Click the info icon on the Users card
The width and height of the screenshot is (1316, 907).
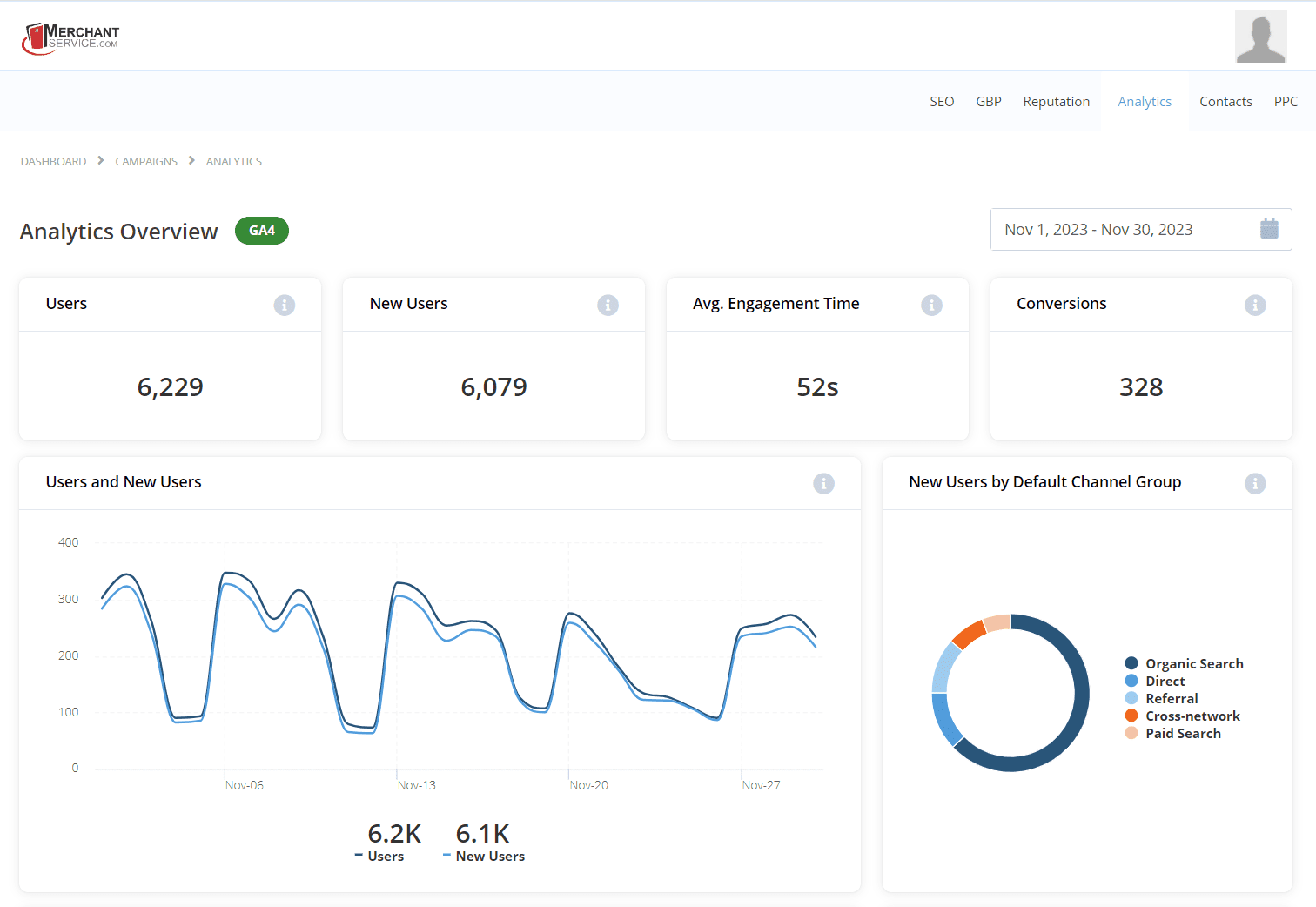(284, 305)
